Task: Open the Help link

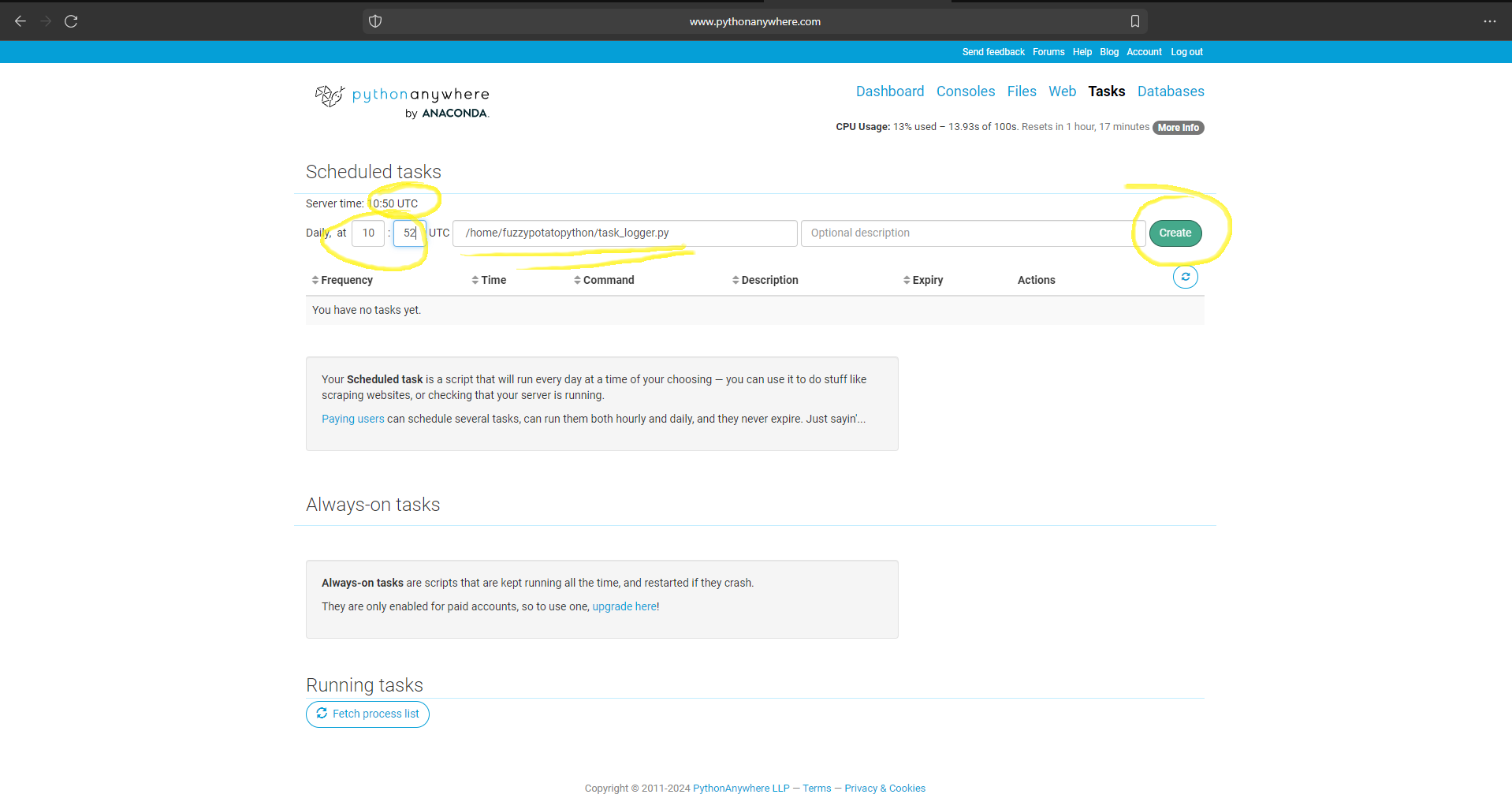Action: 1082,52
